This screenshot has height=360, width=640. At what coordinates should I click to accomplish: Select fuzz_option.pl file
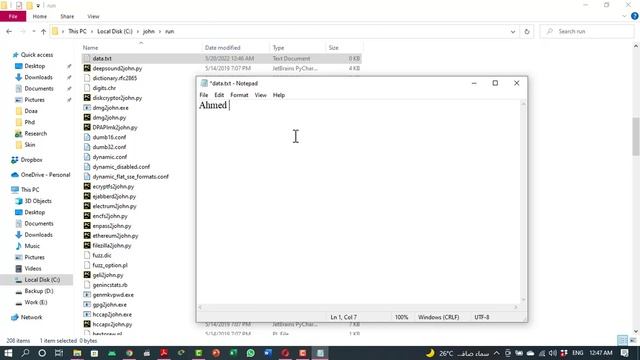pyautogui.click(x=110, y=265)
